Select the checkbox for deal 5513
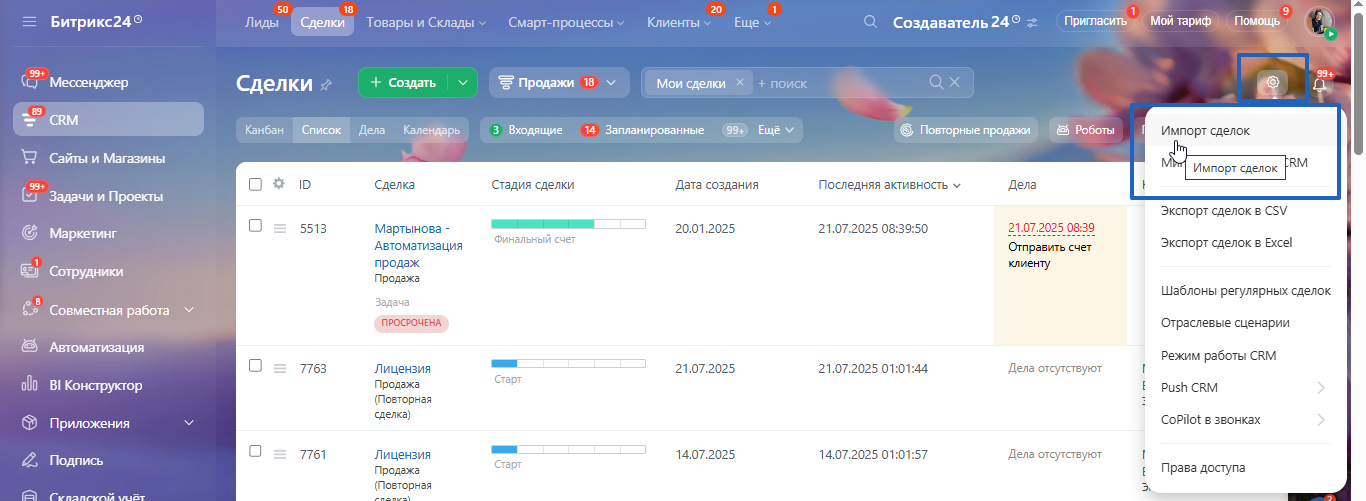 (x=255, y=226)
